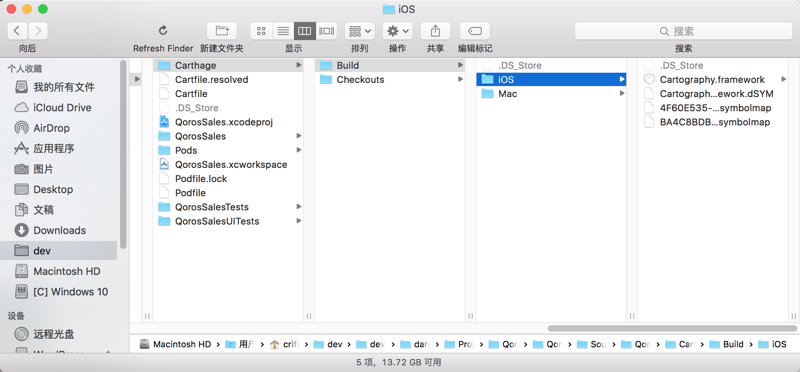Open the 操作 gear action menu
Image resolution: width=800 pixels, height=372 pixels.
click(397, 31)
